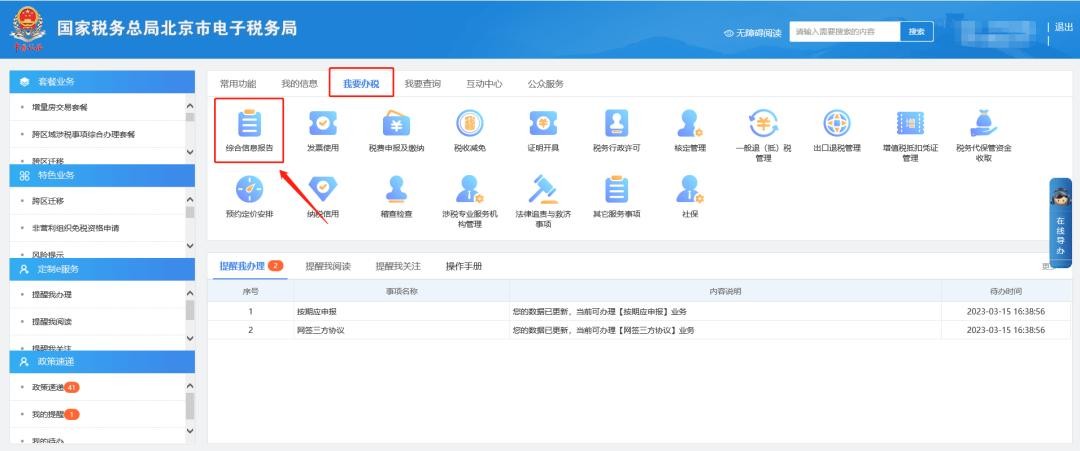
Task: Open 发票使用 invoice icon
Action: point(322,124)
